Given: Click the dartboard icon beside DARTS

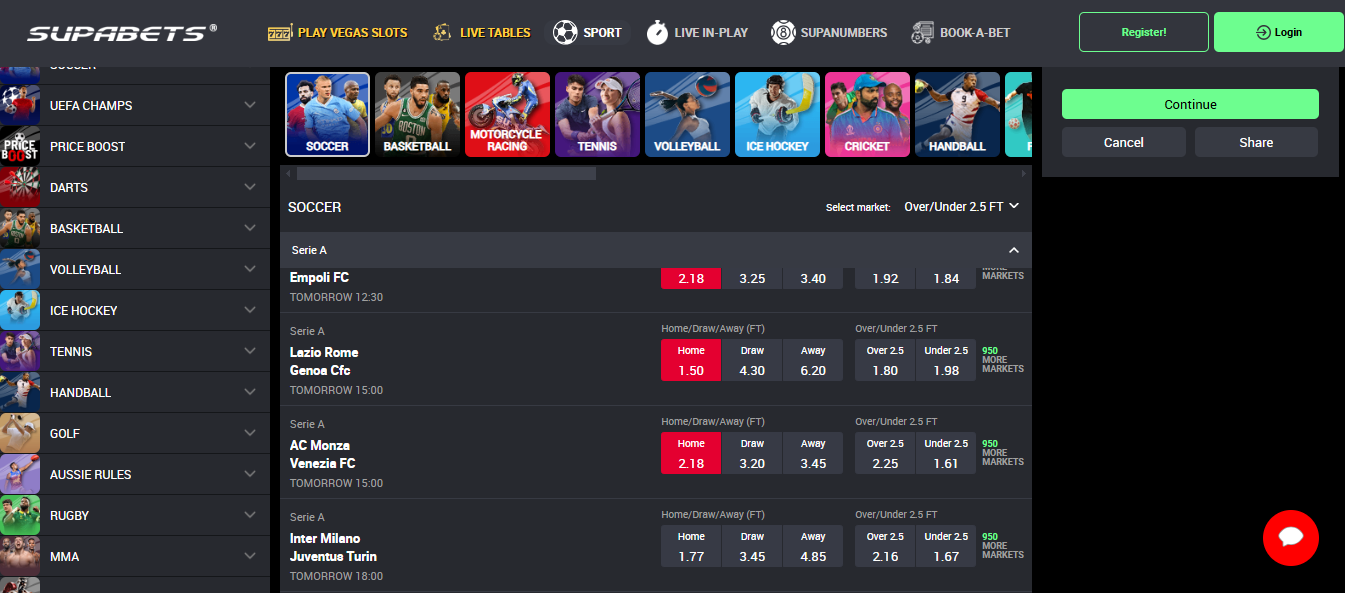Looking at the screenshot, I should [20, 187].
